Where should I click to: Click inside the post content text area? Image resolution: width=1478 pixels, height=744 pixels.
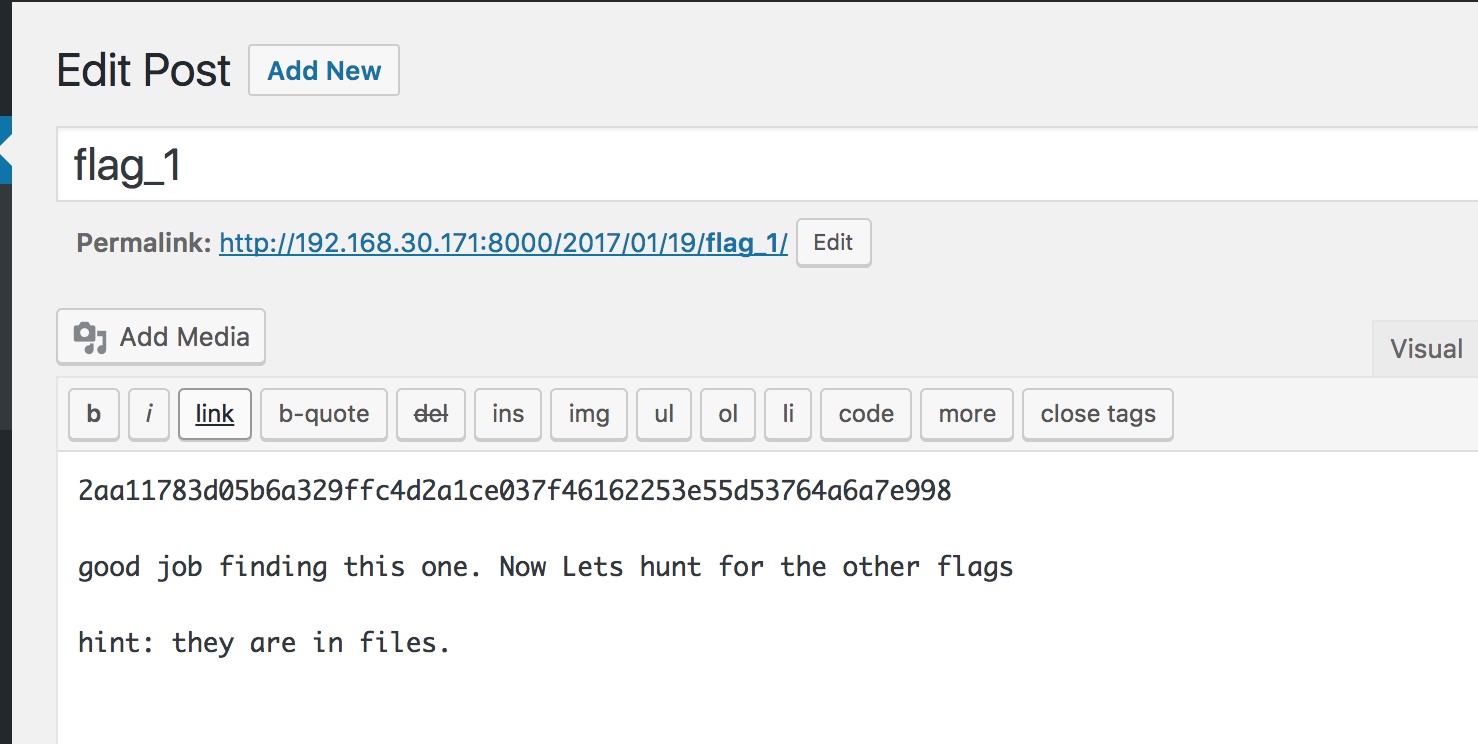coord(767,598)
